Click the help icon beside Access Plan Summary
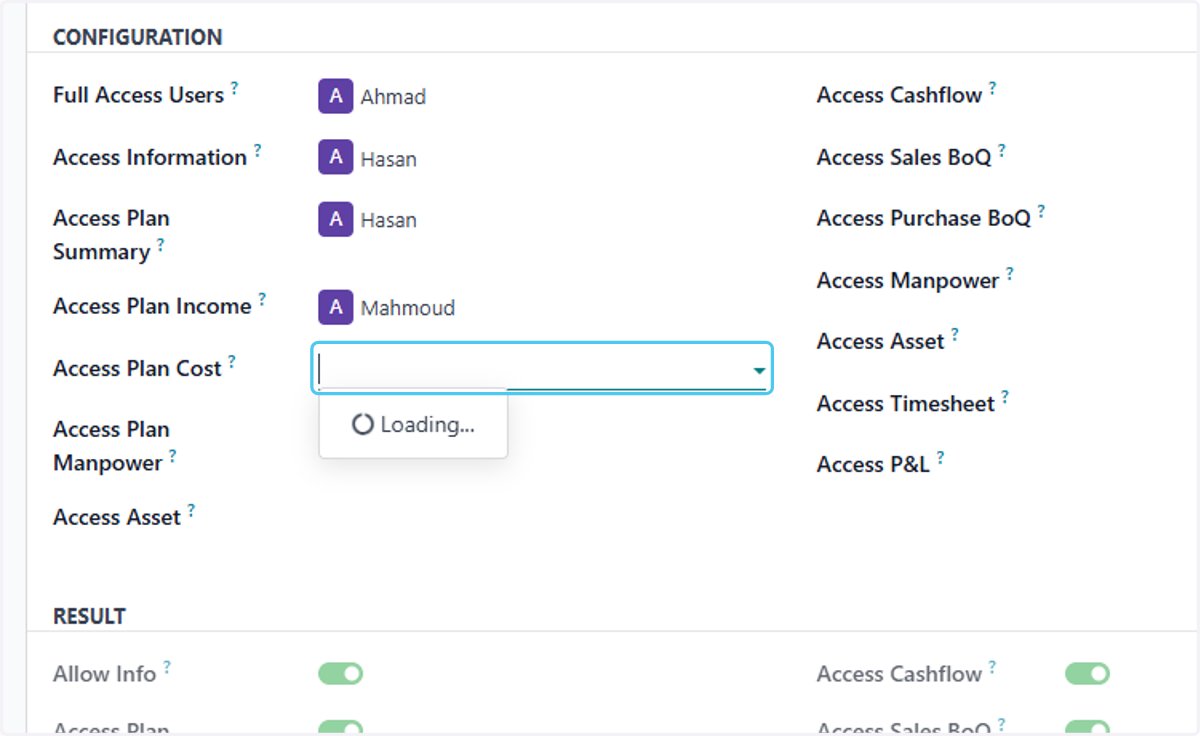This screenshot has height=736, width=1200. (160, 244)
